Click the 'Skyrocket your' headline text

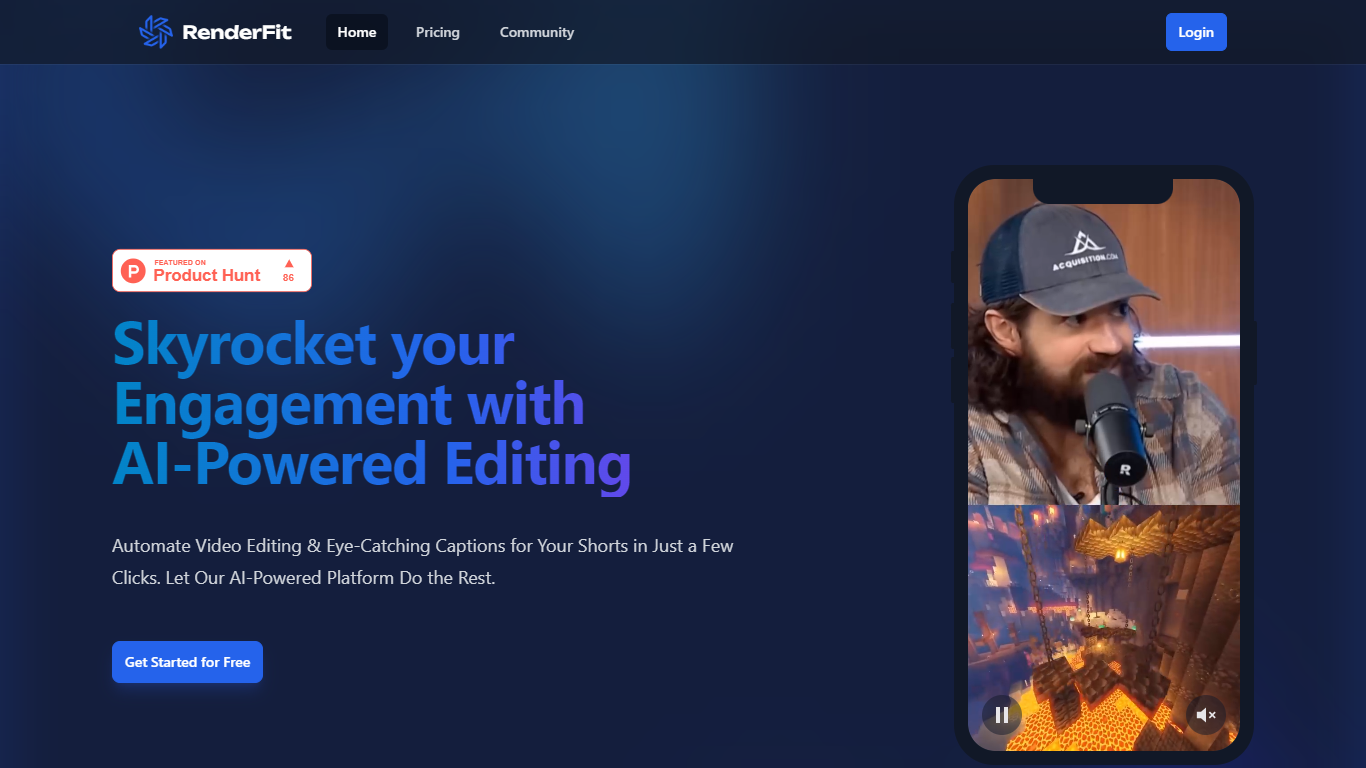[x=313, y=343]
